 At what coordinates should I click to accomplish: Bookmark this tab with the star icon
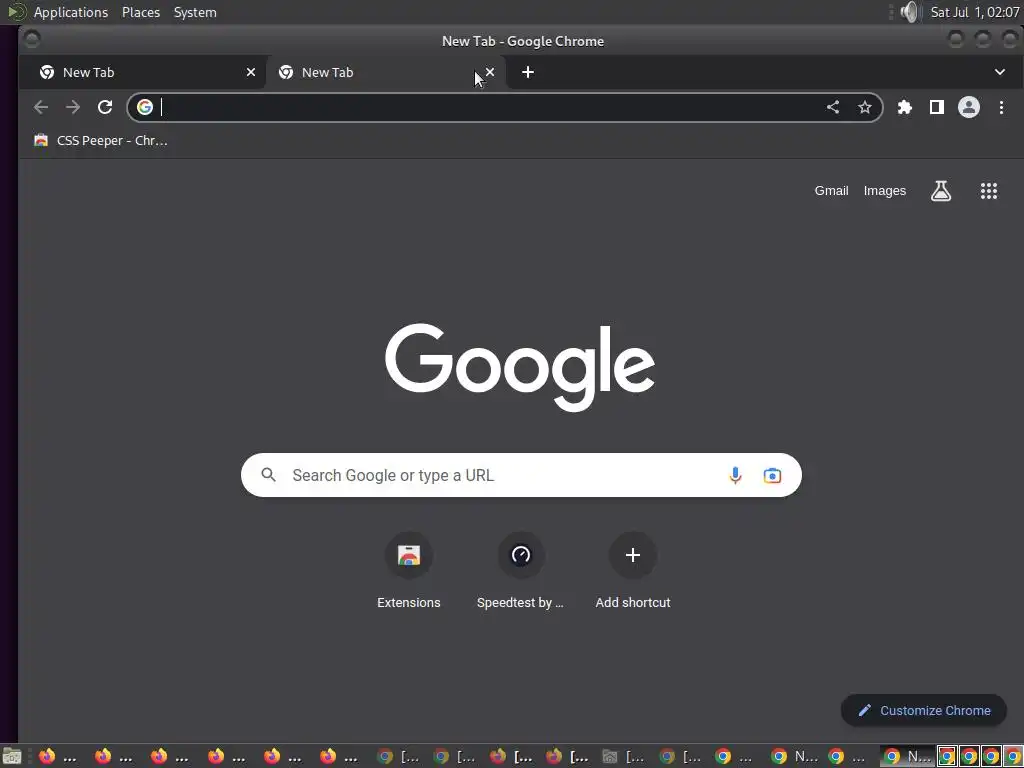[x=865, y=107]
